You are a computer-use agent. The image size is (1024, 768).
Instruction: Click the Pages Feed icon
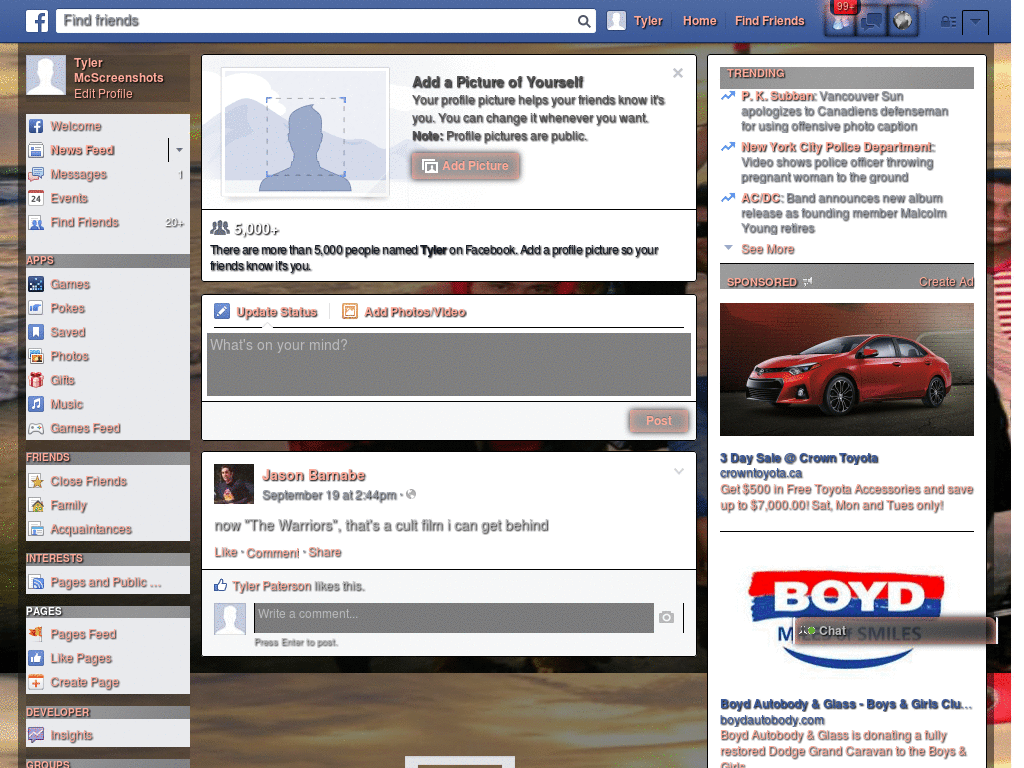click(x=36, y=634)
